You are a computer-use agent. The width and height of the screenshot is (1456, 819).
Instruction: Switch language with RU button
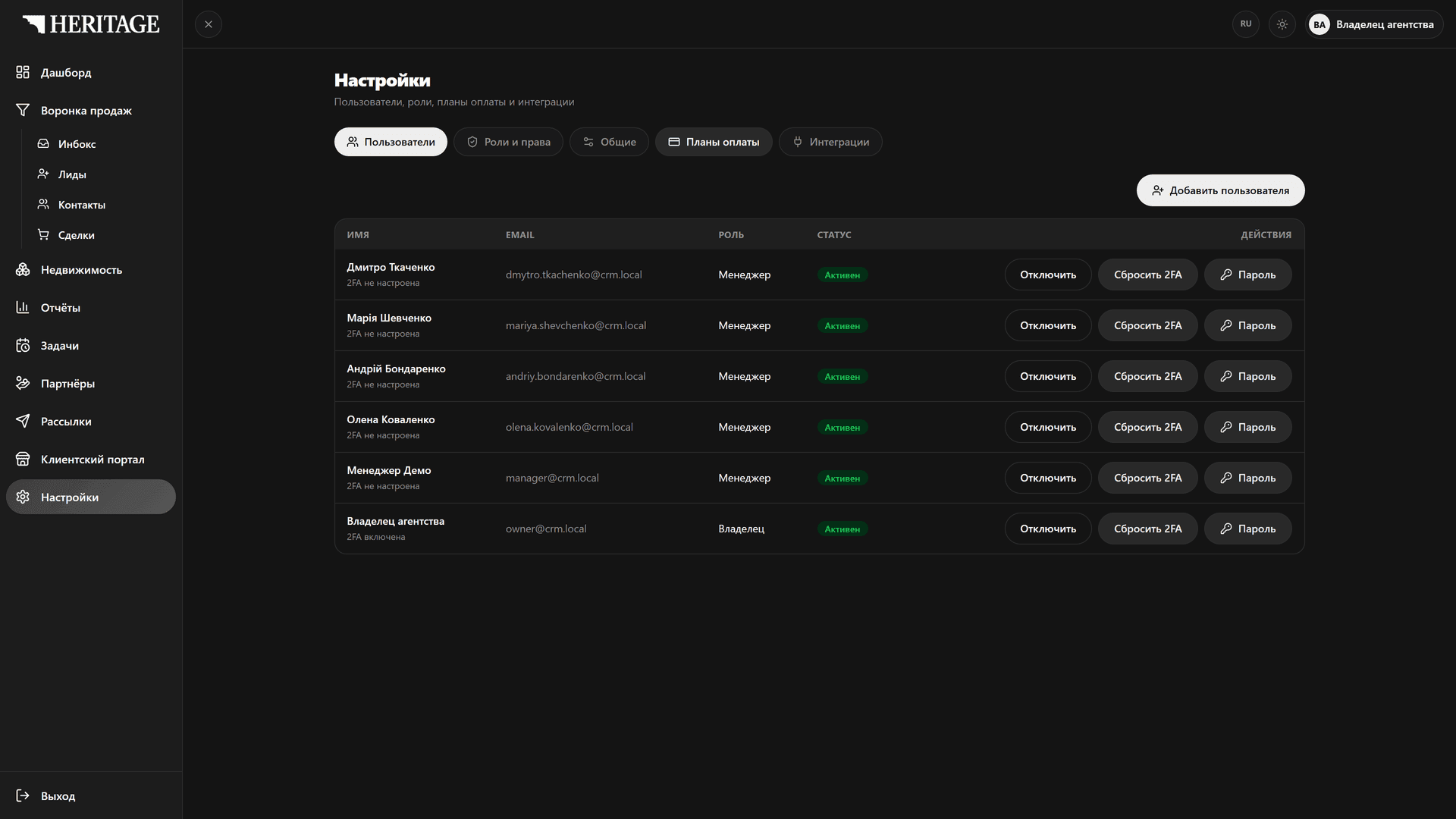pos(1246,24)
